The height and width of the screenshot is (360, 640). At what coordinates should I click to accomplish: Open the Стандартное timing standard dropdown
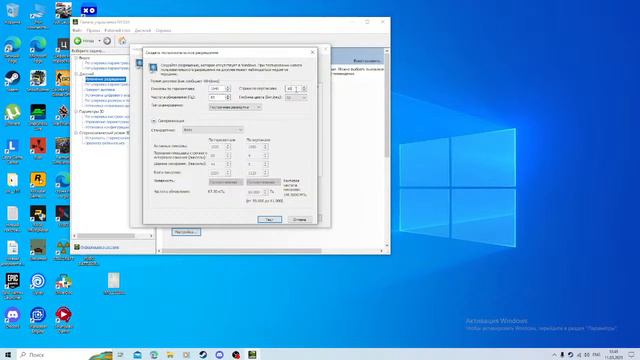[213, 130]
